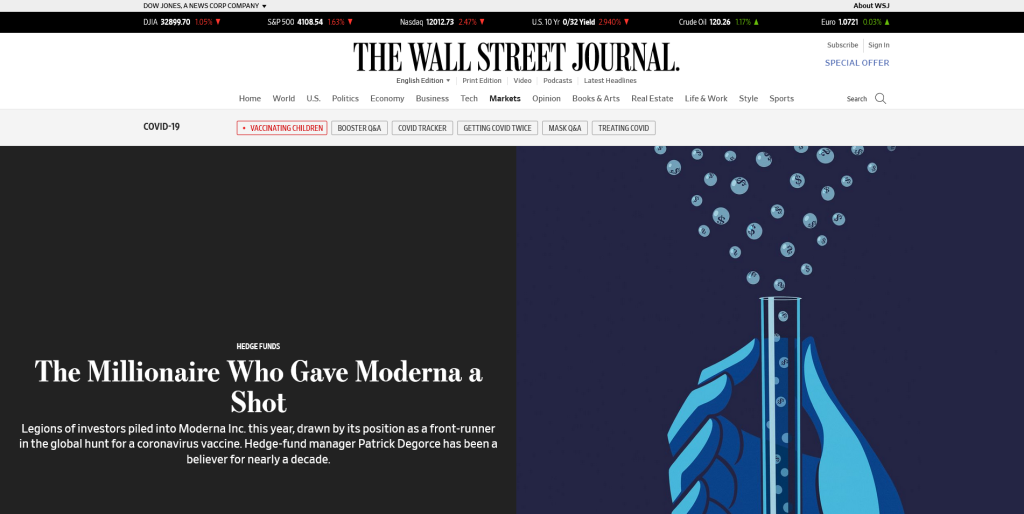1024x514 pixels.
Task: Click the COVID-19 heading
Action: [161, 127]
